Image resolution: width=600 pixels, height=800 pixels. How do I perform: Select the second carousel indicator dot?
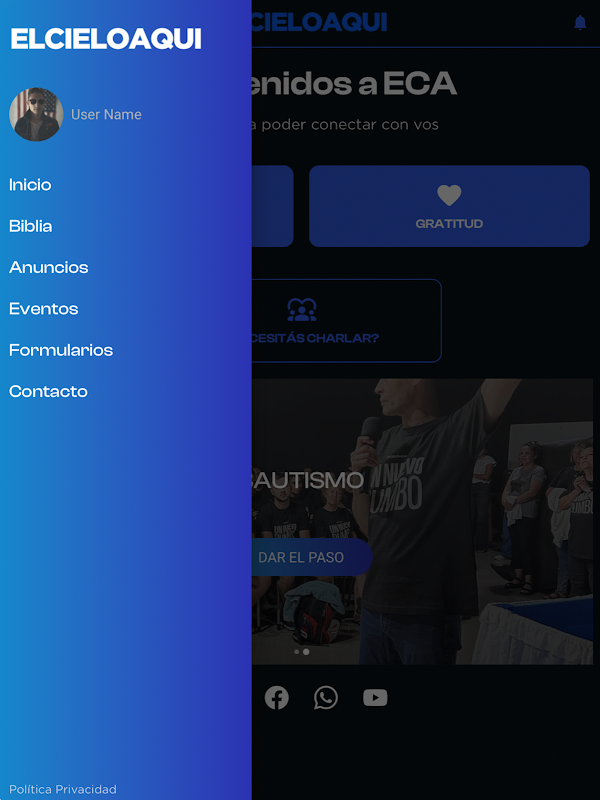point(306,652)
